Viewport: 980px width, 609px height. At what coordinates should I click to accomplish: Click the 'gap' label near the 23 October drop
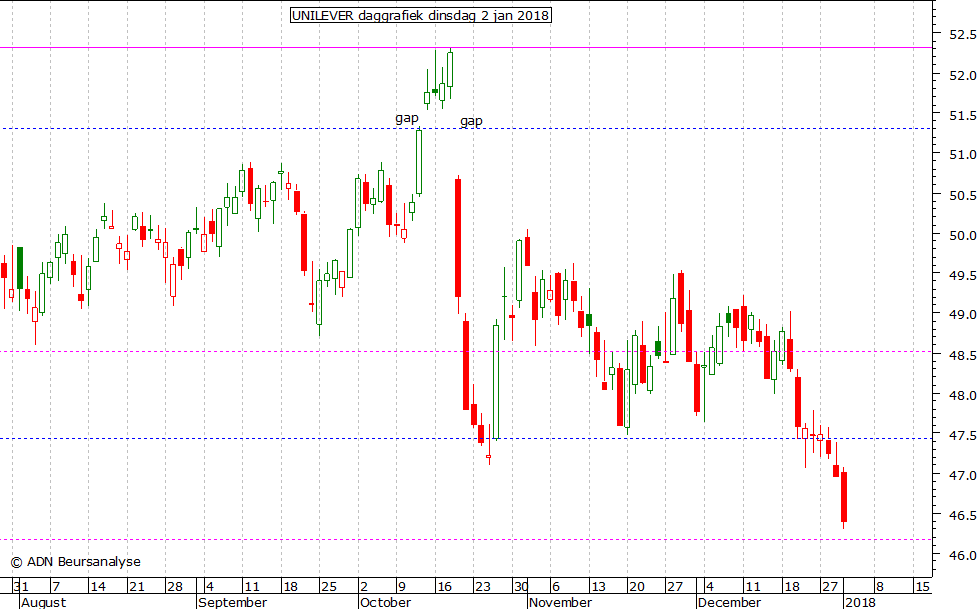[x=471, y=121]
